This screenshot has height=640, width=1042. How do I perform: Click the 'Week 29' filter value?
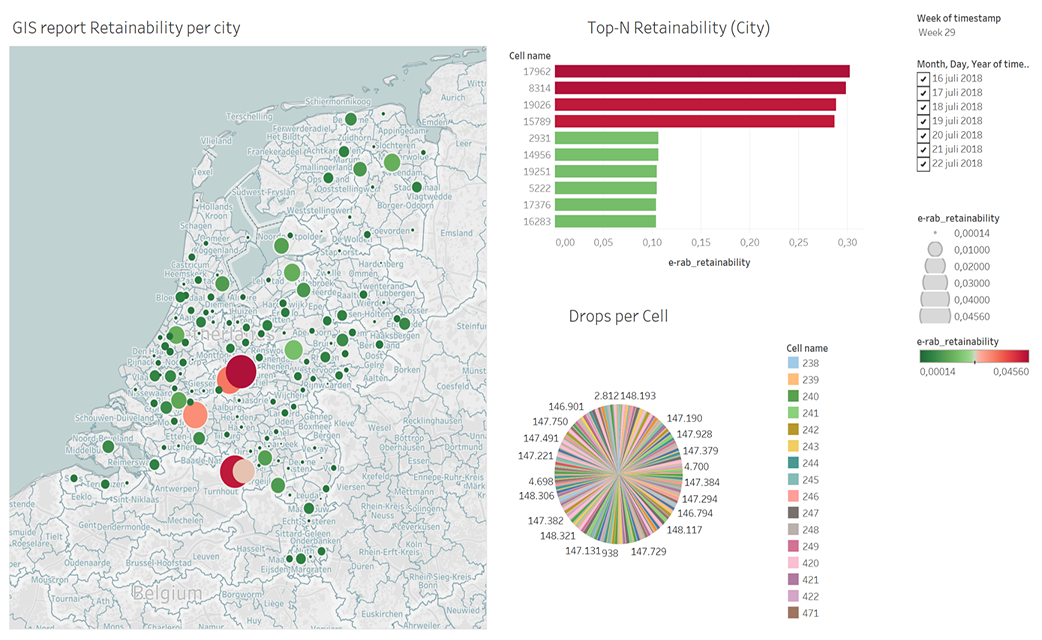pyautogui.click(x=936, y=33)
